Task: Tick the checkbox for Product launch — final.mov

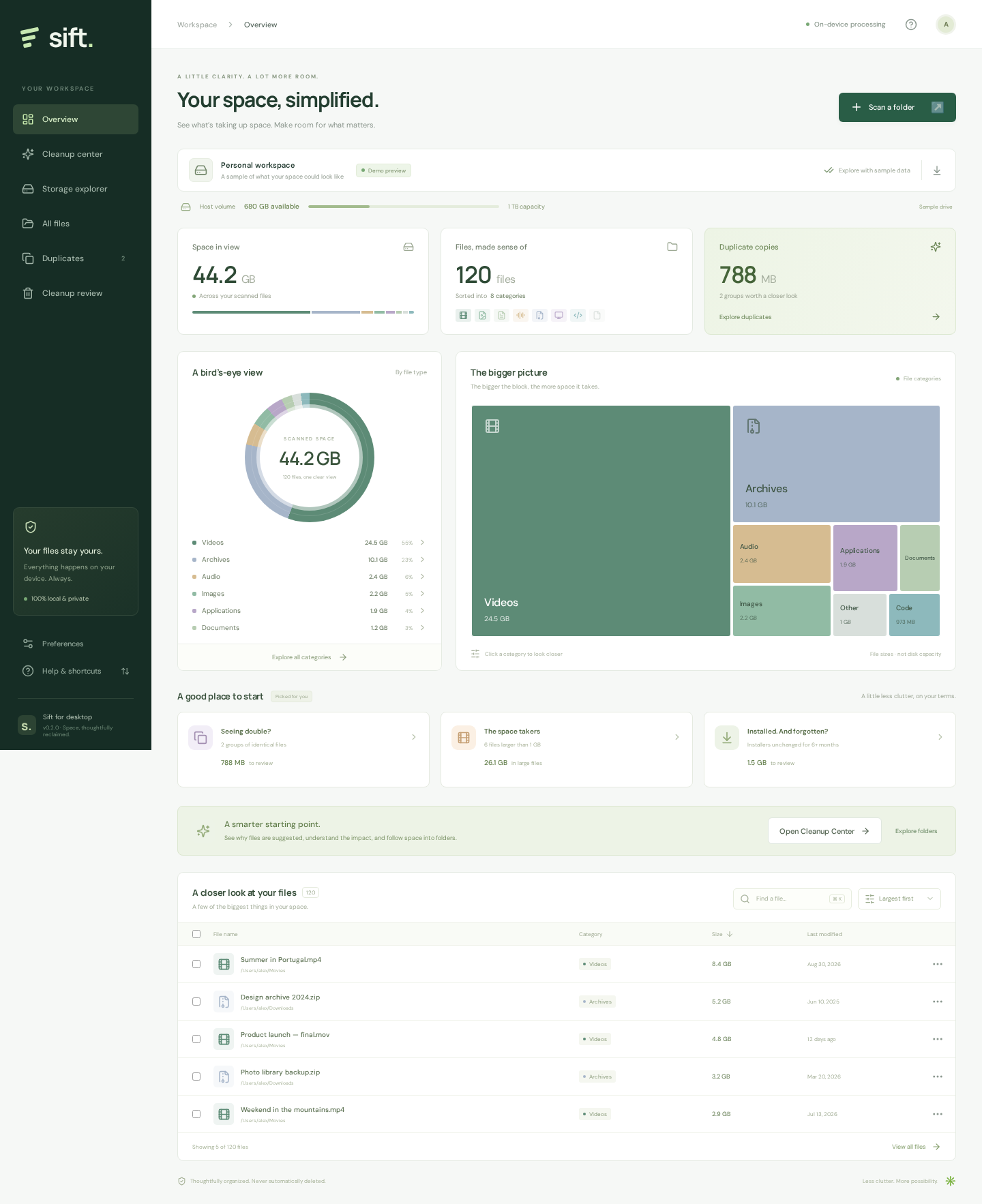Action: 196,1039
